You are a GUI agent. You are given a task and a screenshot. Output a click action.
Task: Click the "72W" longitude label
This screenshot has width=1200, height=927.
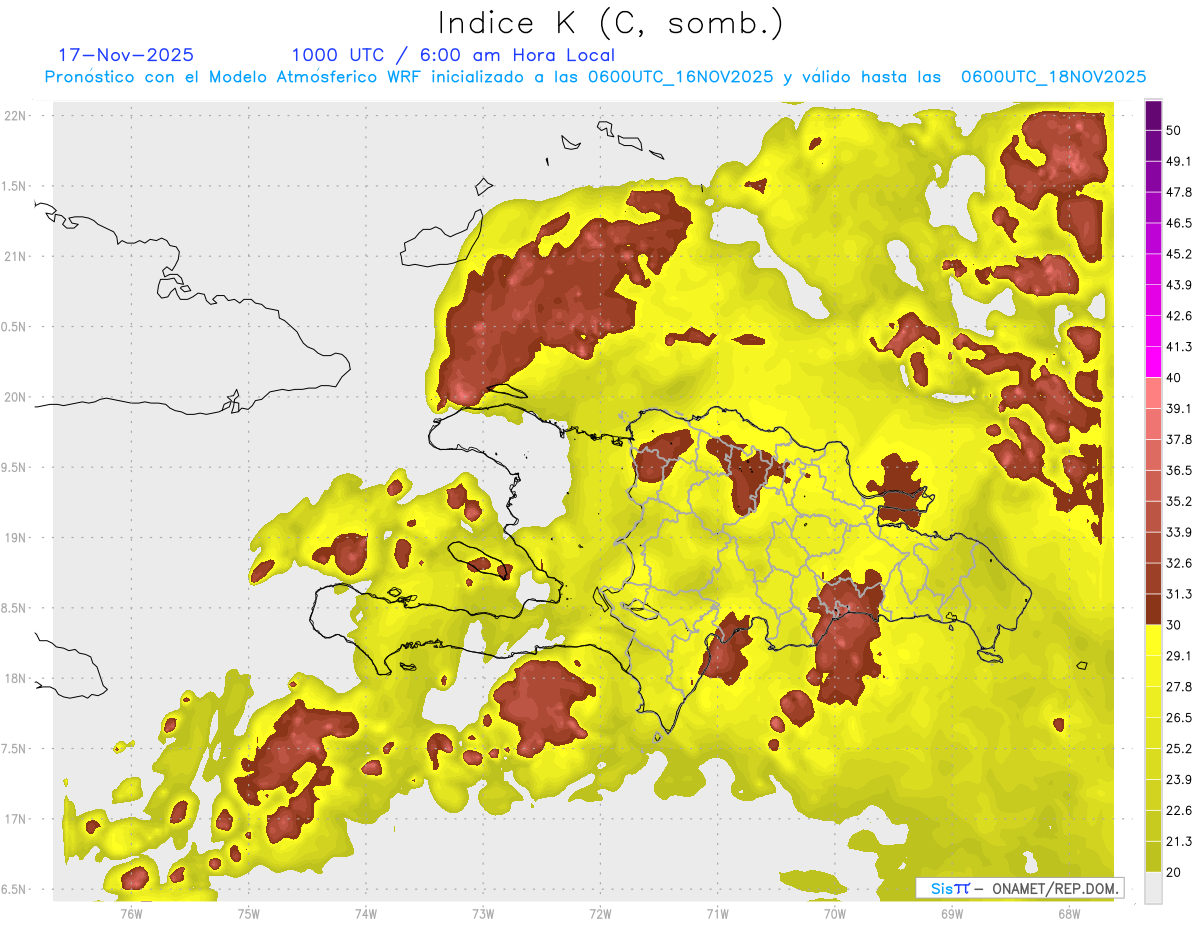click(x=600, y=913)
